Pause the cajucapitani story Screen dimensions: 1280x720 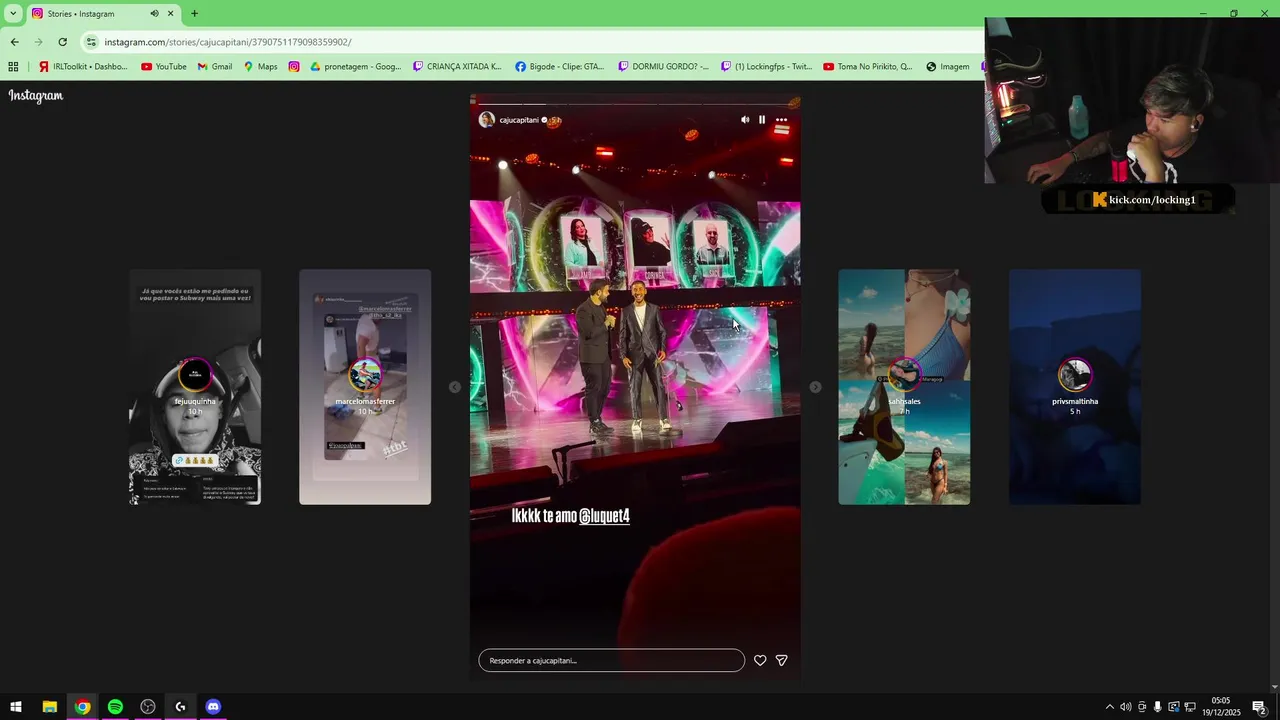[762, 120]
